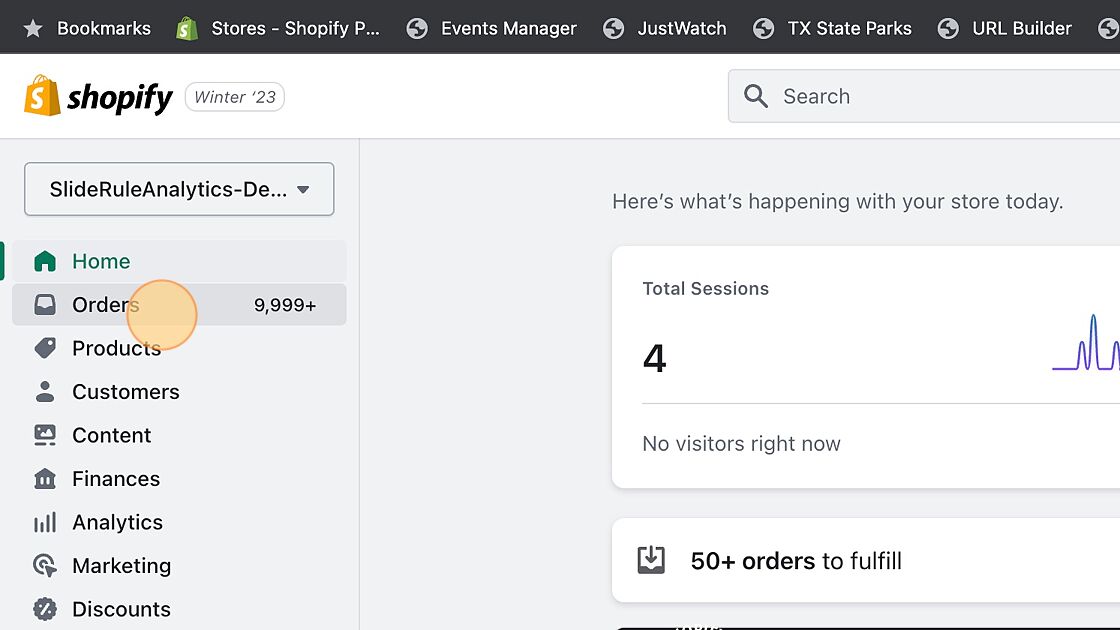Select the Winter '23 edition badge
1120x630 pixels.
235,97
